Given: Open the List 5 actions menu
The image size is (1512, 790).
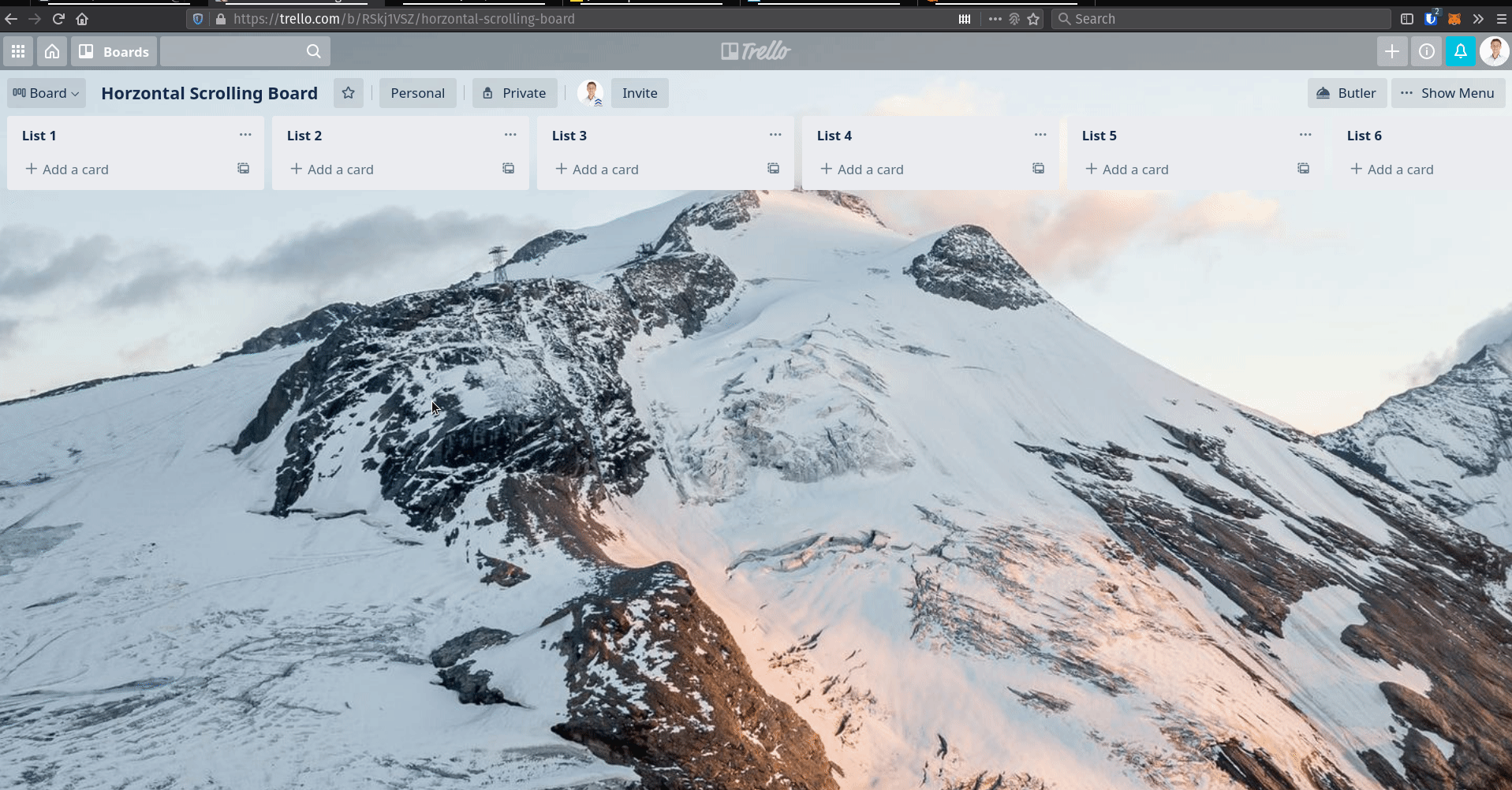Looking at the screenshot, I should (1305, 135).
